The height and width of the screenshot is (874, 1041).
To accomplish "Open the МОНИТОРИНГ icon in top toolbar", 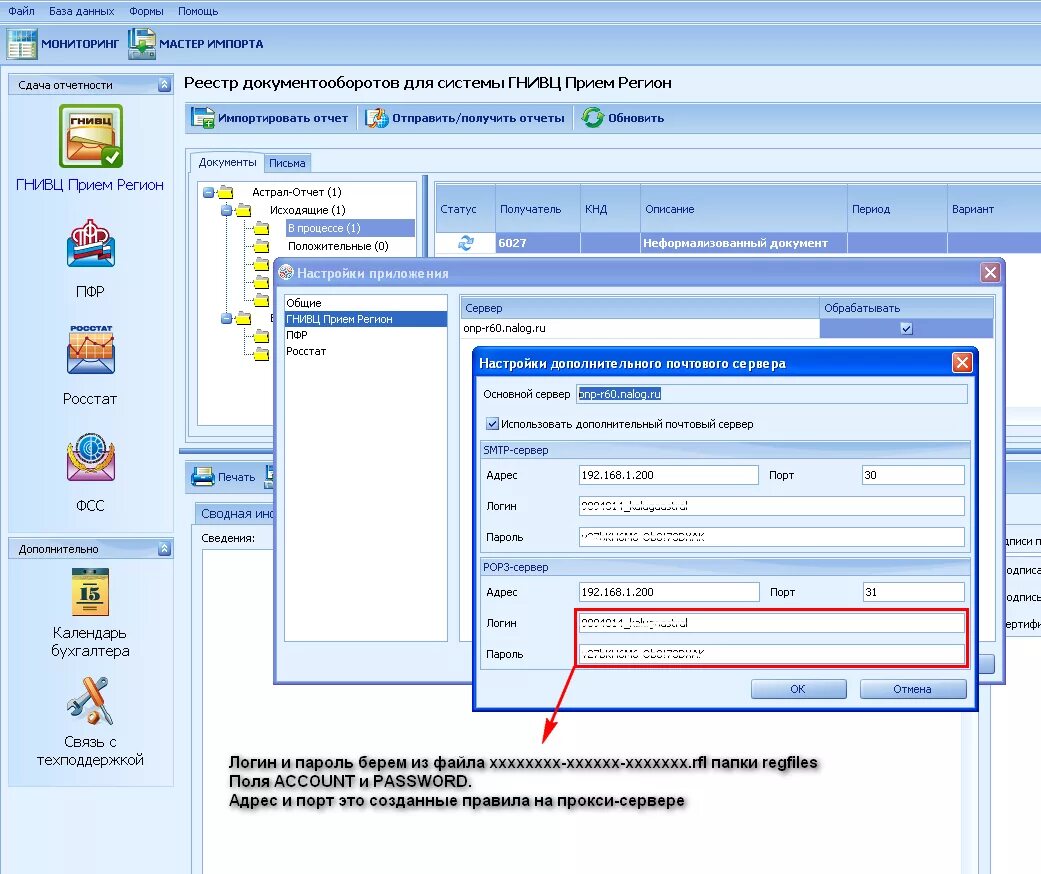I will 21,44.
